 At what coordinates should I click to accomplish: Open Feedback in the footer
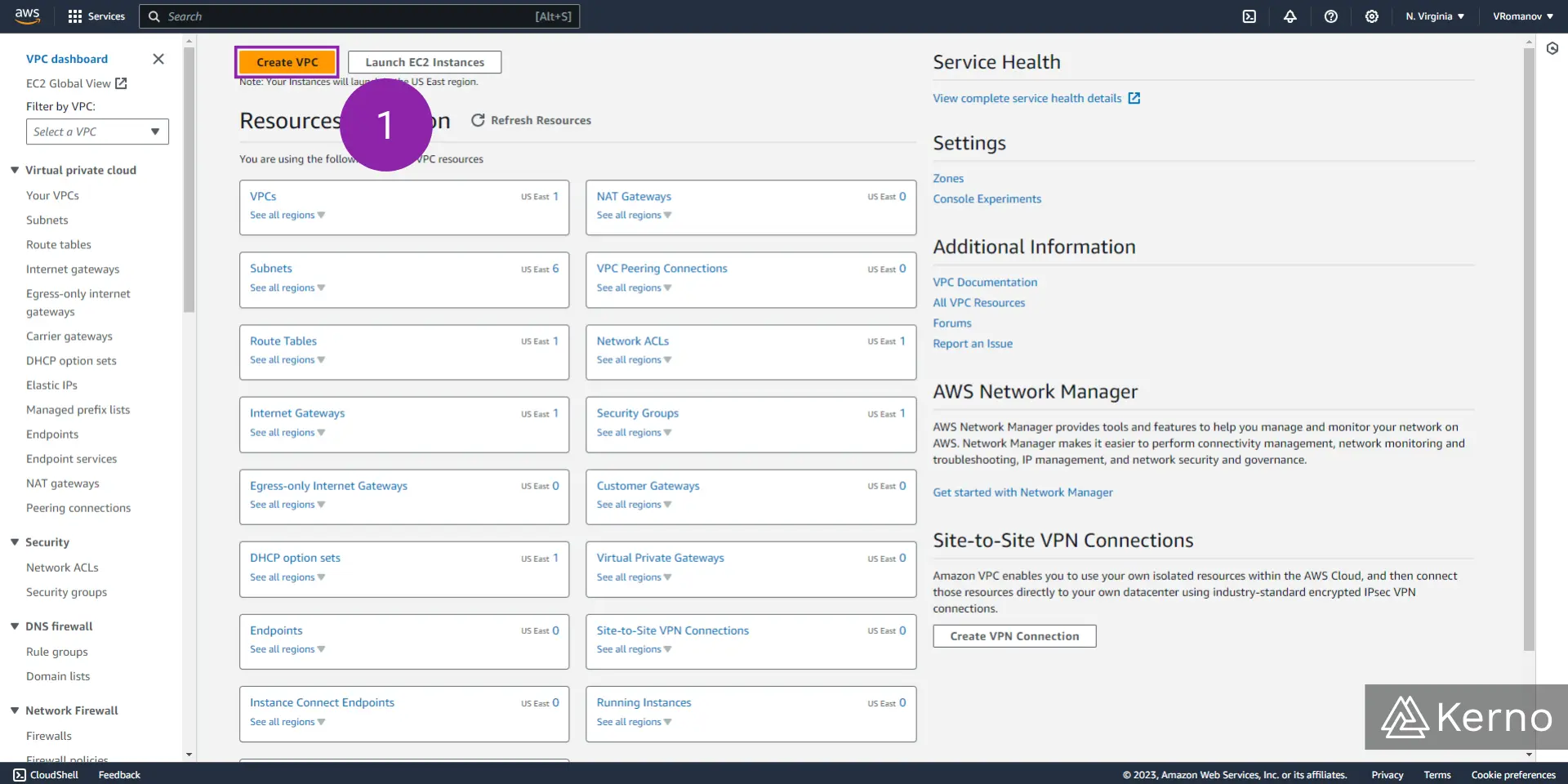click(119, 775)
